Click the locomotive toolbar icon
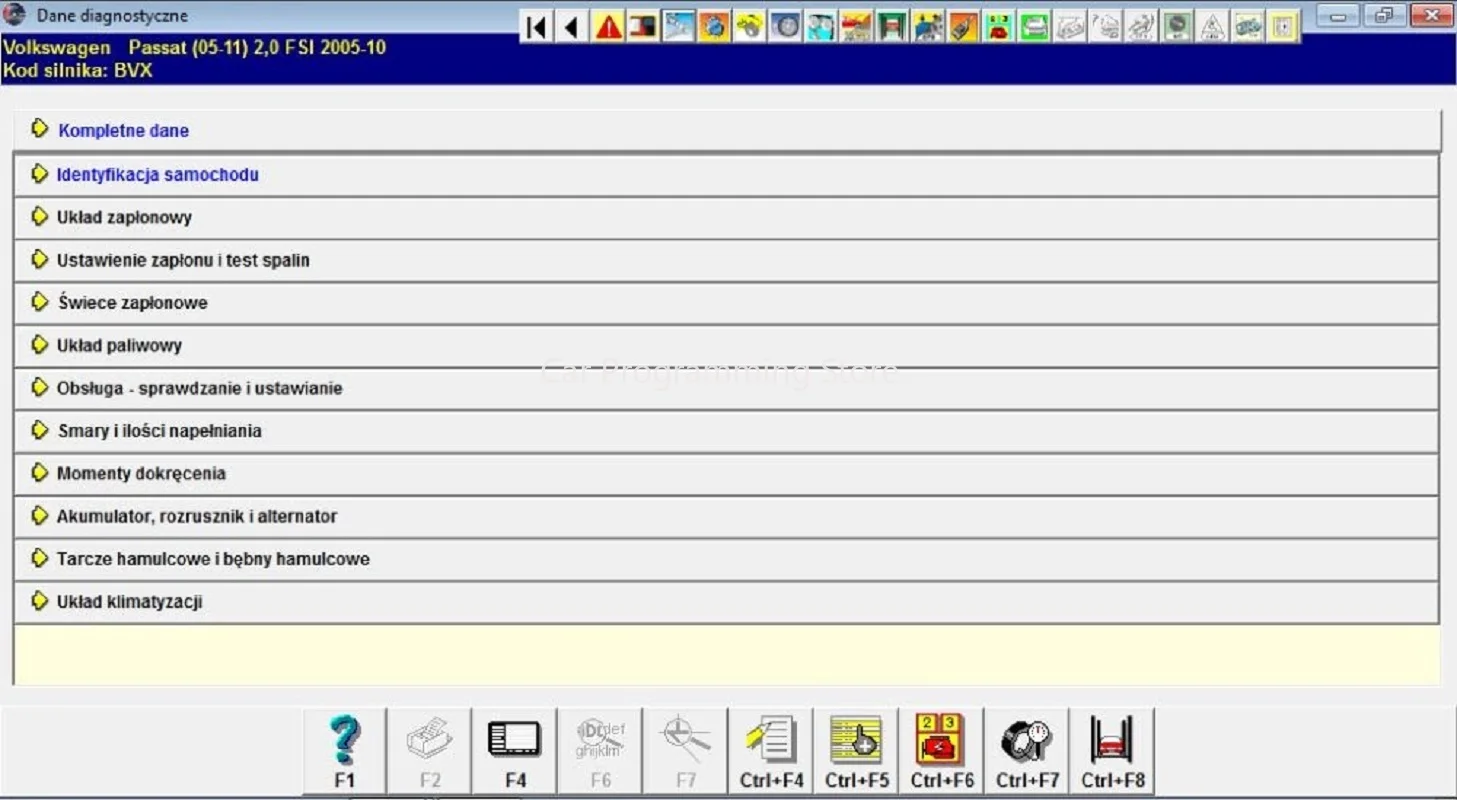1457x800 pixels. [928, 23]
